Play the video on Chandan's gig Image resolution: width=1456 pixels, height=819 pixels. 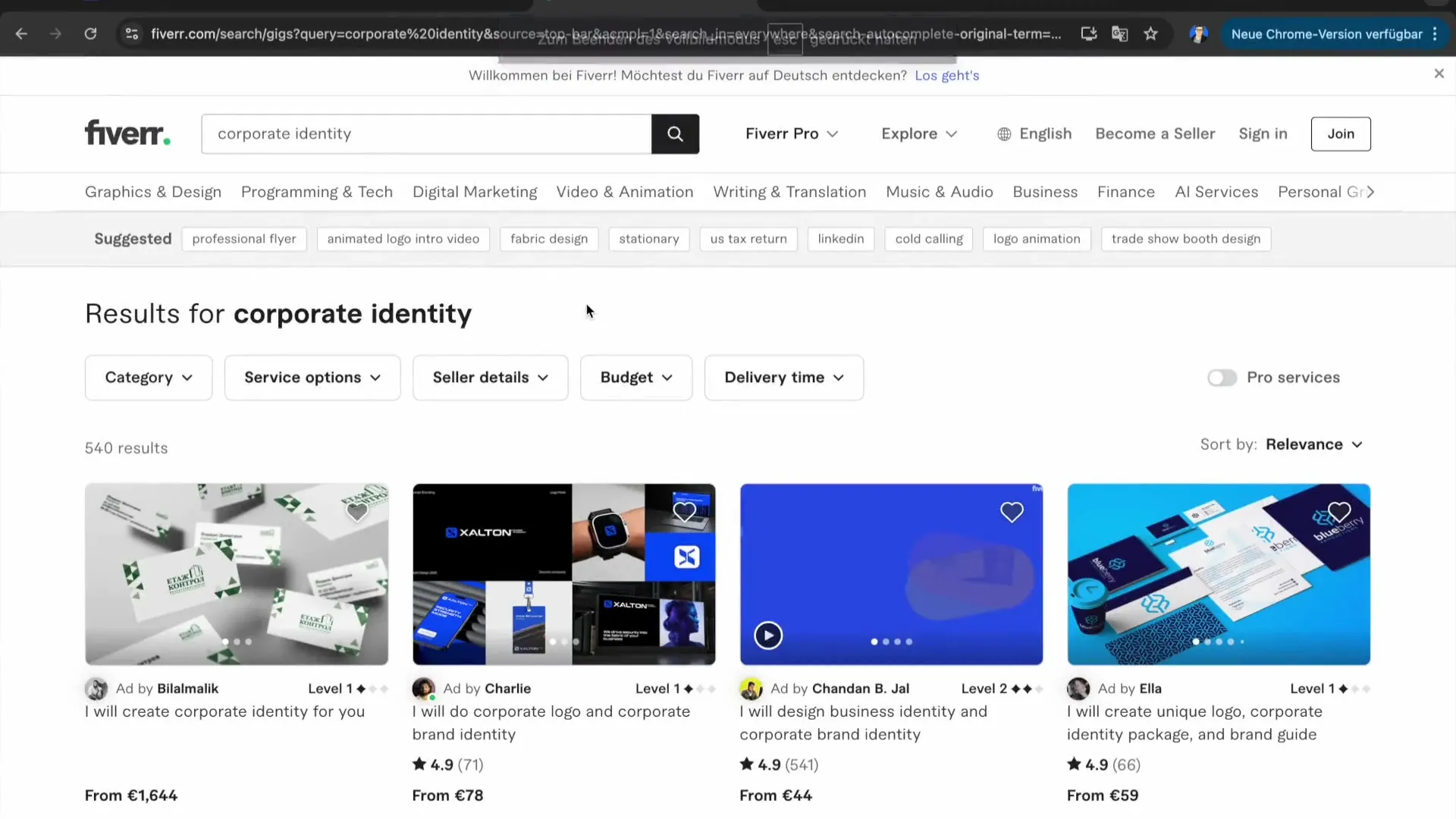[768, 635]
